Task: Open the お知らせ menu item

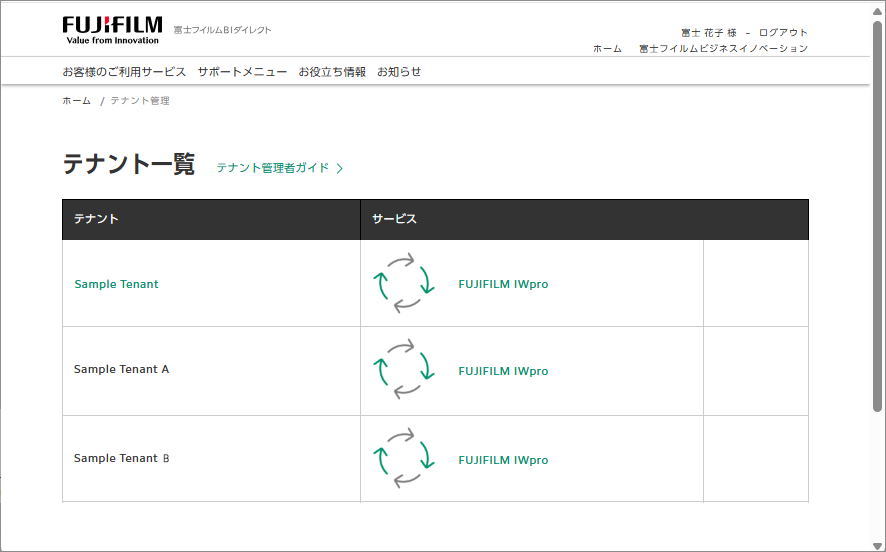Action: point(399,72)
